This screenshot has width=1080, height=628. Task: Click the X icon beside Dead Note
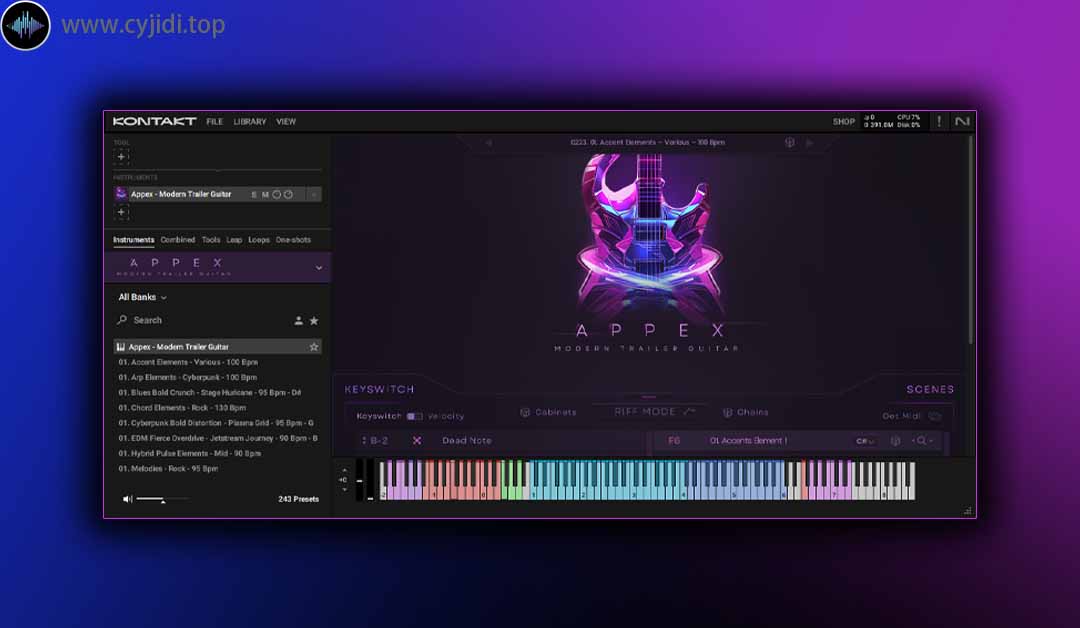click(417, 441)
